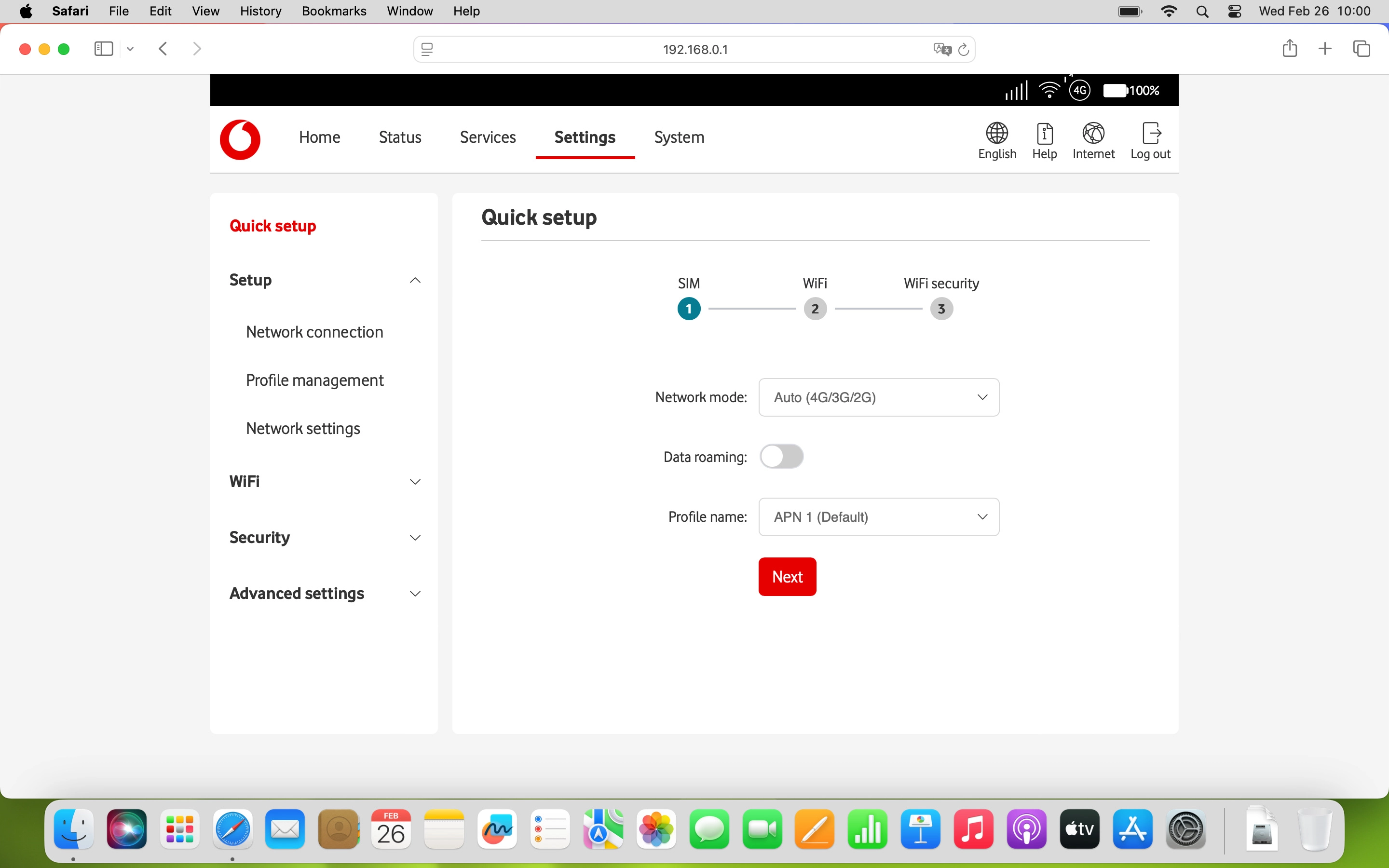The height and width of the screenshot is (868, 1389).
Task: Click the Vodafone logo
Action: click(240, 139)
